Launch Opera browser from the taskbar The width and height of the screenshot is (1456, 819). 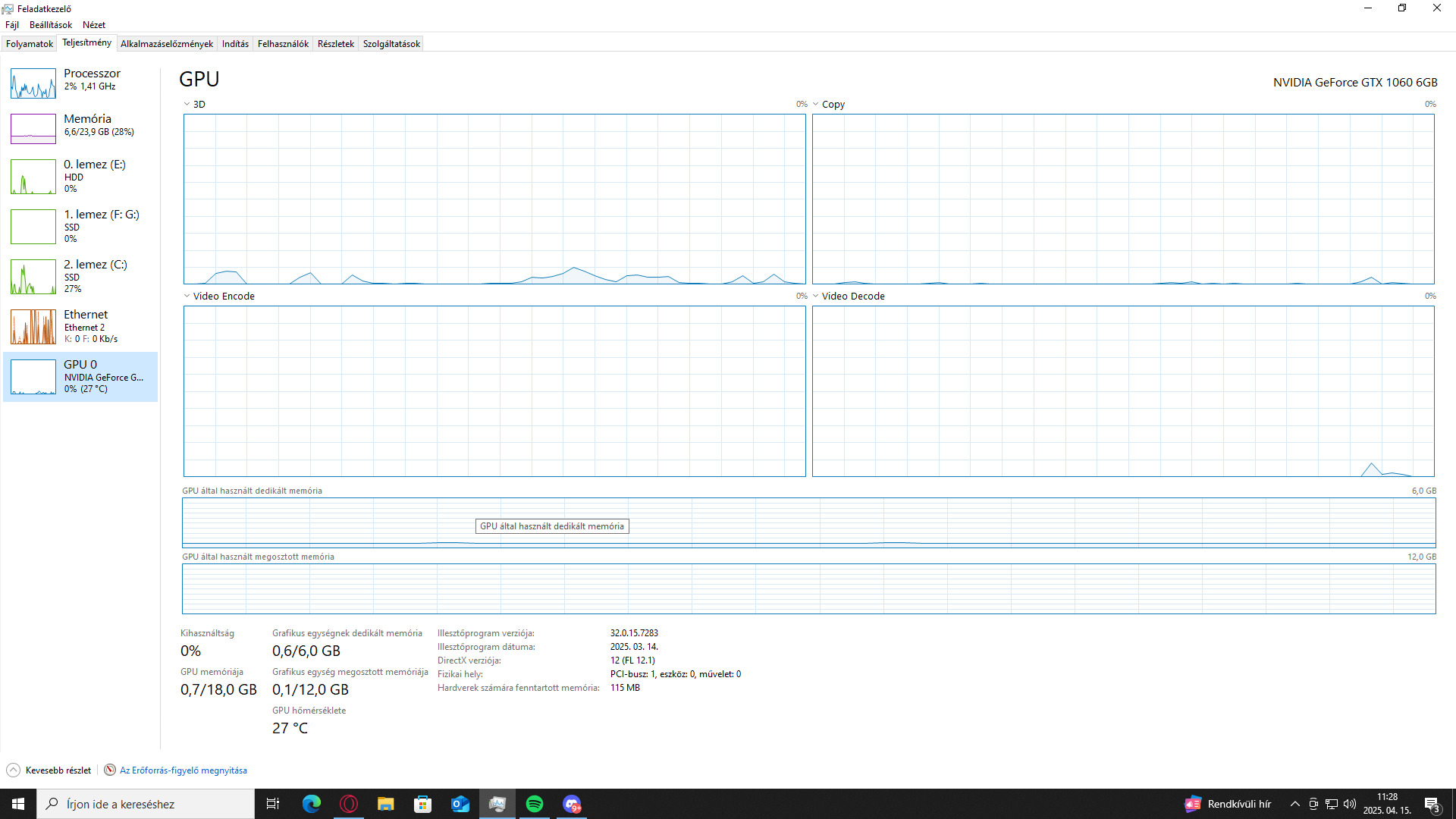pos(349,804)
